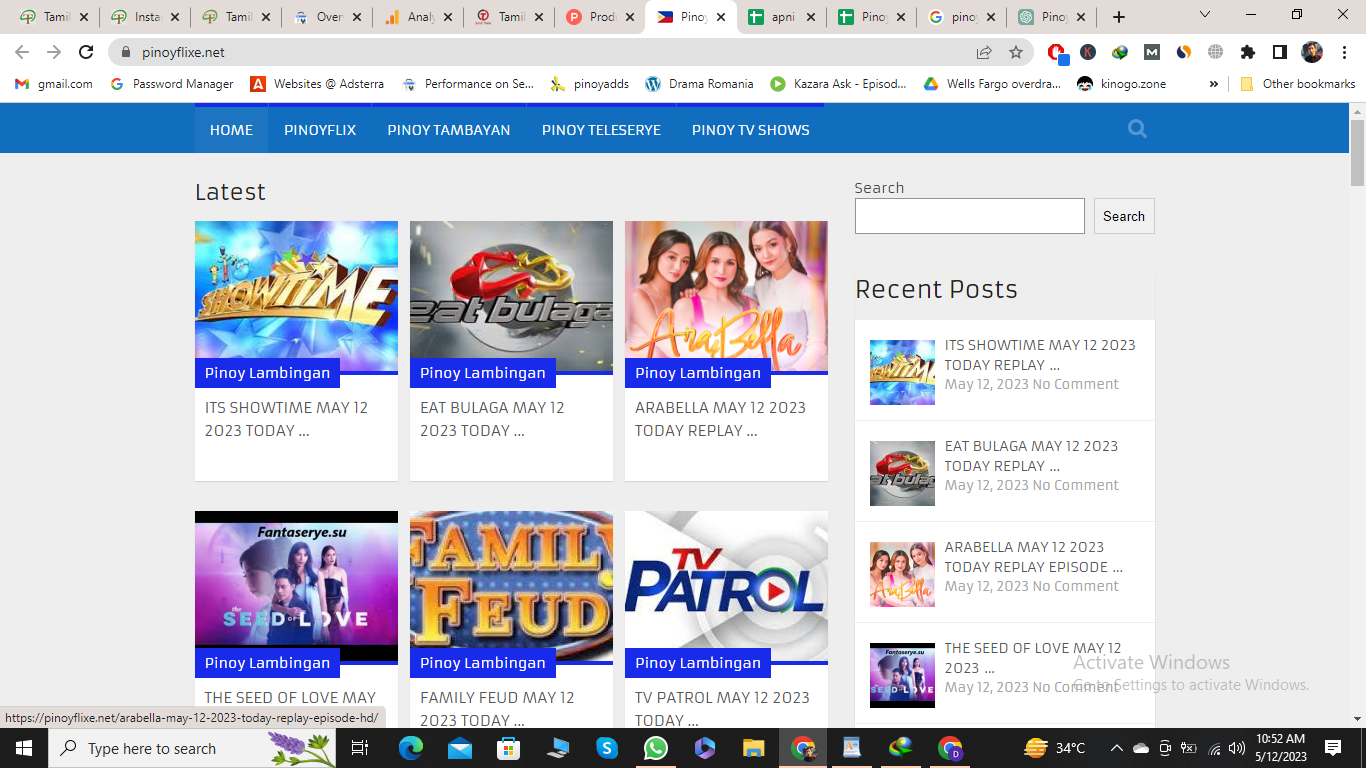Open the Websites @ Adsterra bookmark
The image size is (1366, 768).
click(x=317, y=84)
